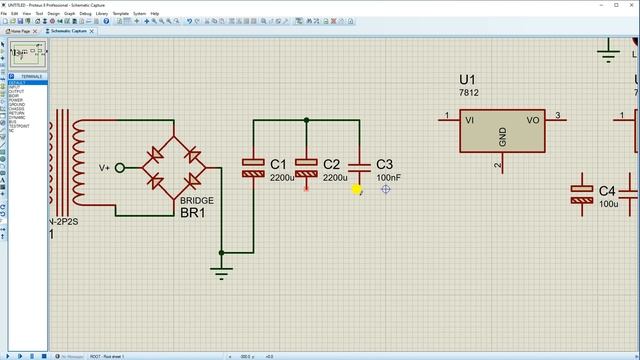Click the No Messages status indicator
640x360 pixels.
coord(69,356)
